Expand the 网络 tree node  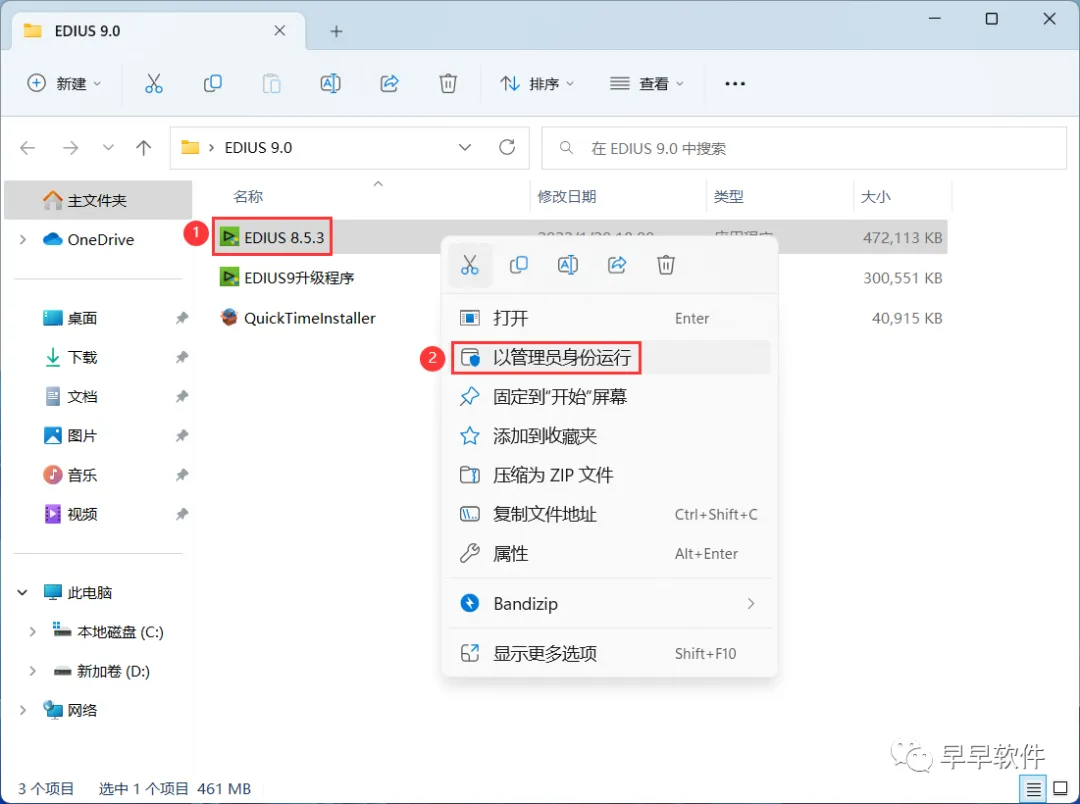tap(23, 710)
